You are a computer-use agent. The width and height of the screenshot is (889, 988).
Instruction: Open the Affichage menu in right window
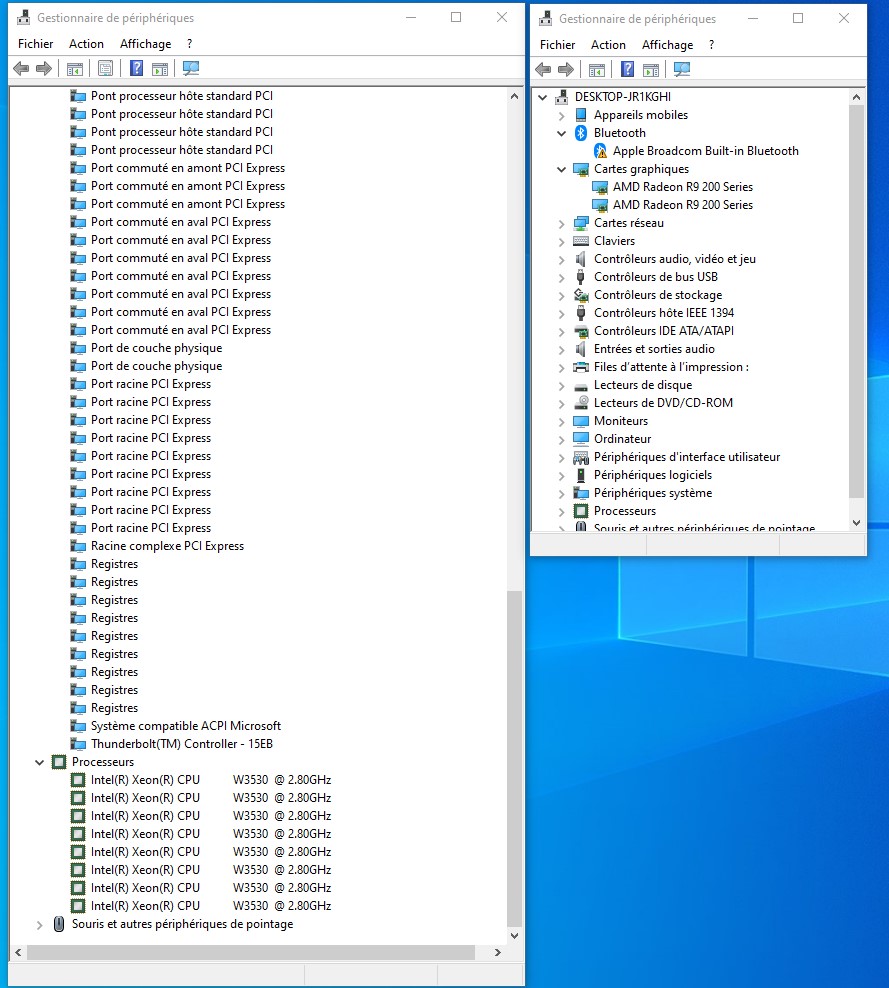pyautogui.click(x=667, y=45)
